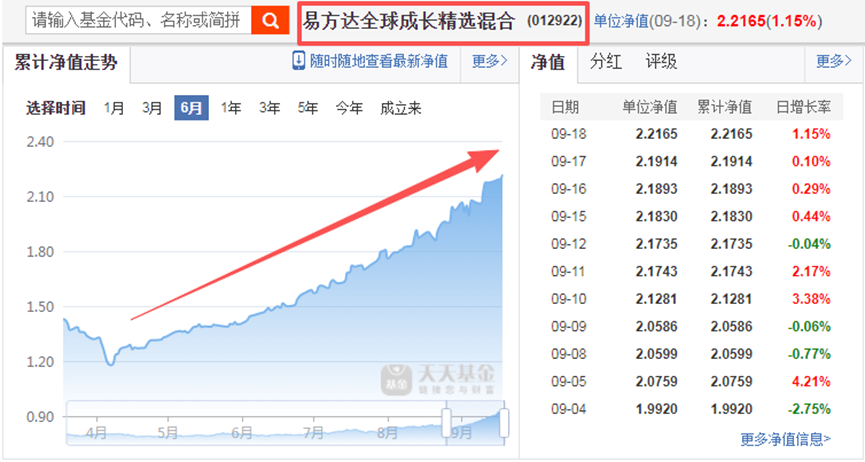The image size is (865, 462).
Task: Select the 1月 time range
Action: click(114, 108)
